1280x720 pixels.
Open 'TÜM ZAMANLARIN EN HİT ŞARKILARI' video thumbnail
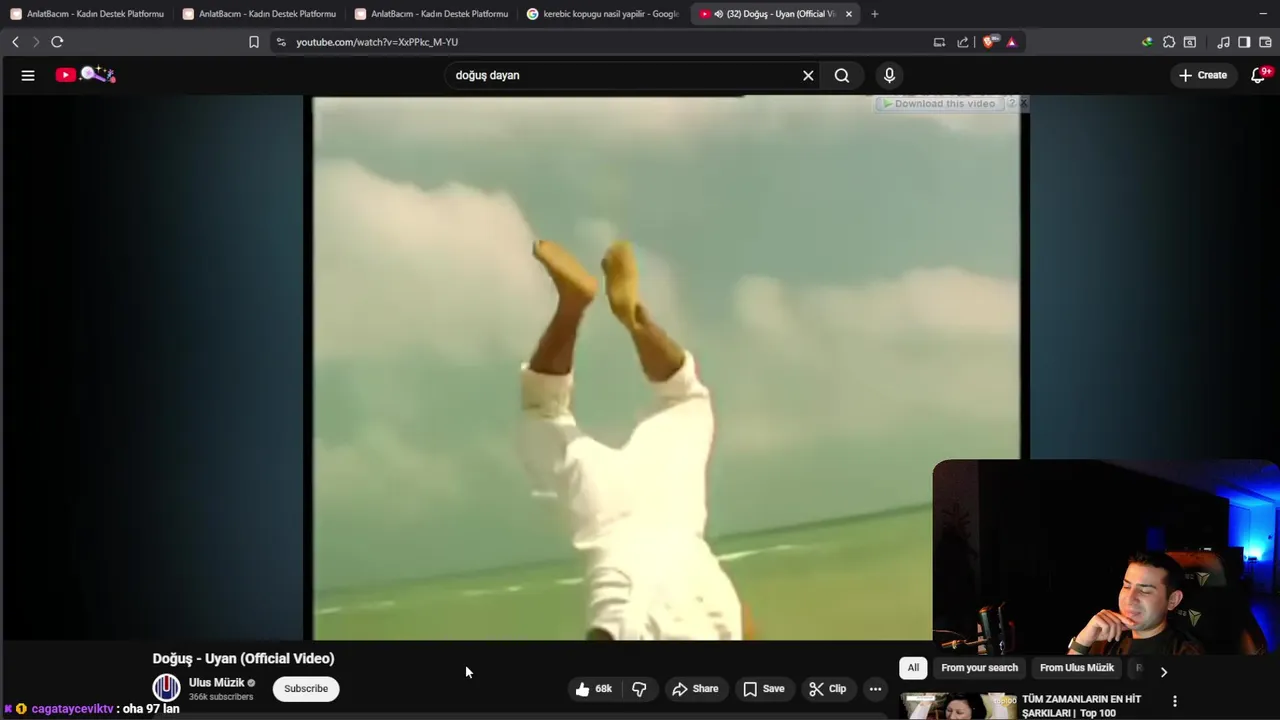[x=959, y=706]
